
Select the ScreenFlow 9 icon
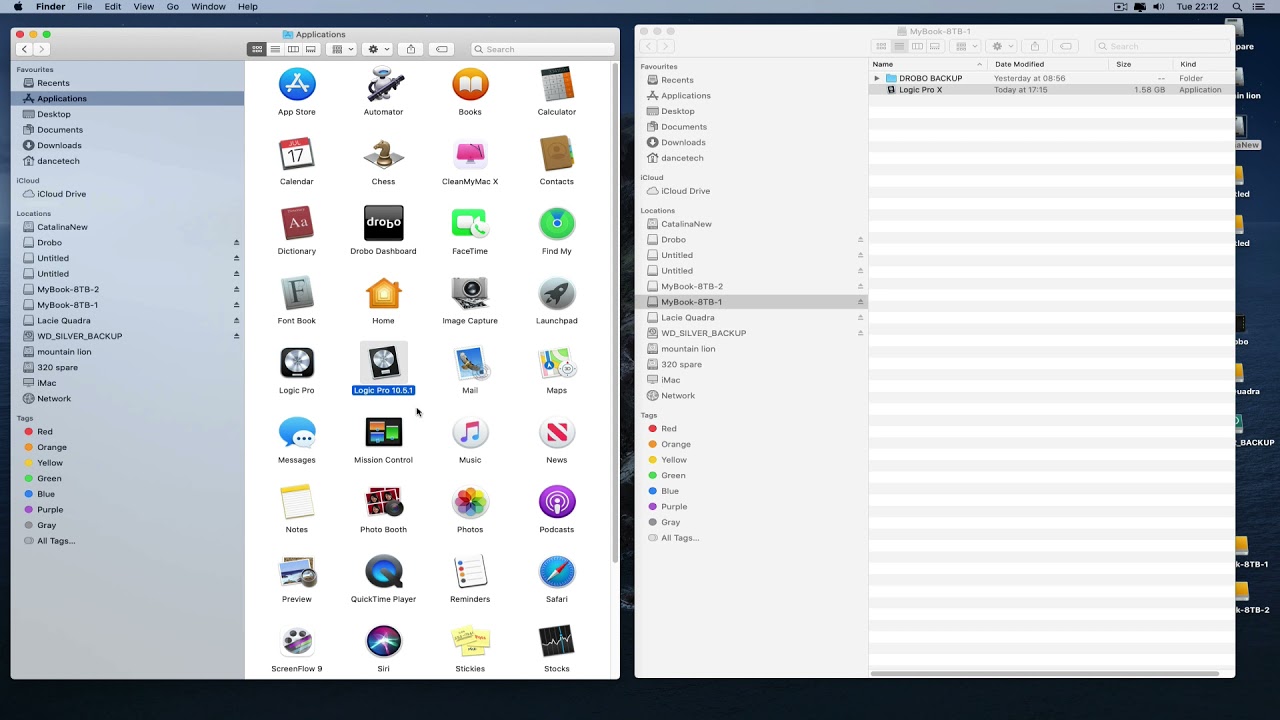point(297,641)
